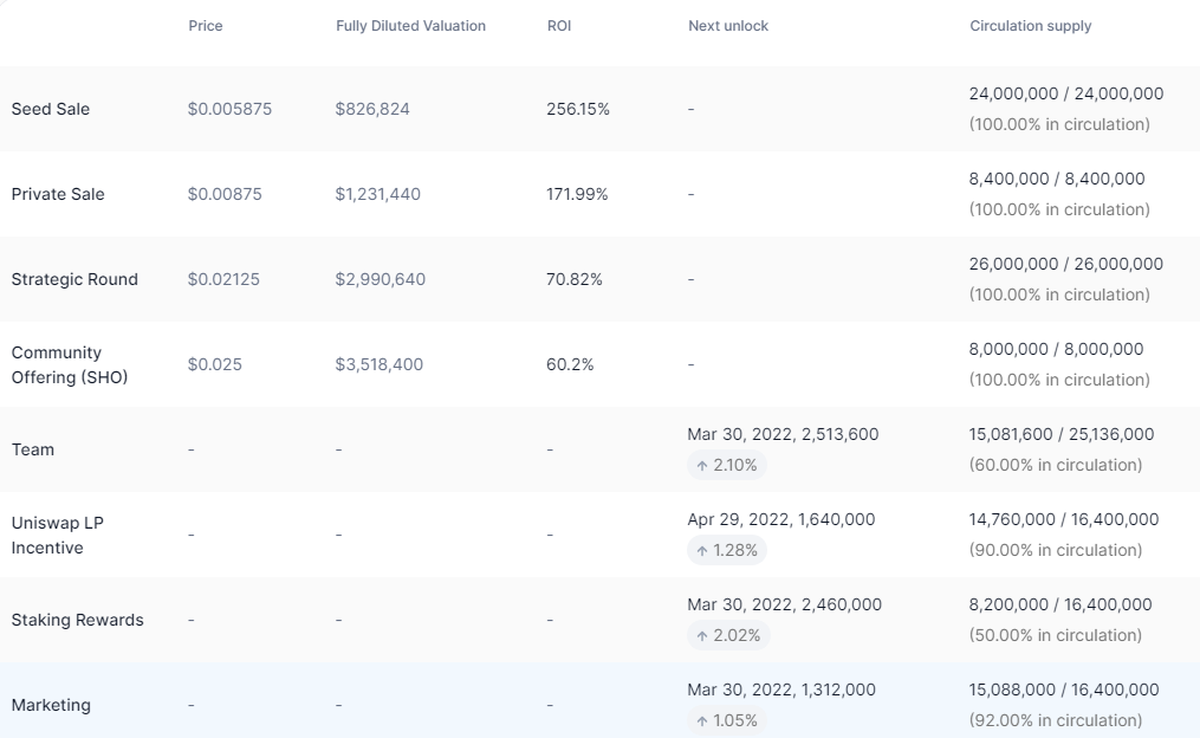Choose the Staking Rewards row label

point(77,620)
